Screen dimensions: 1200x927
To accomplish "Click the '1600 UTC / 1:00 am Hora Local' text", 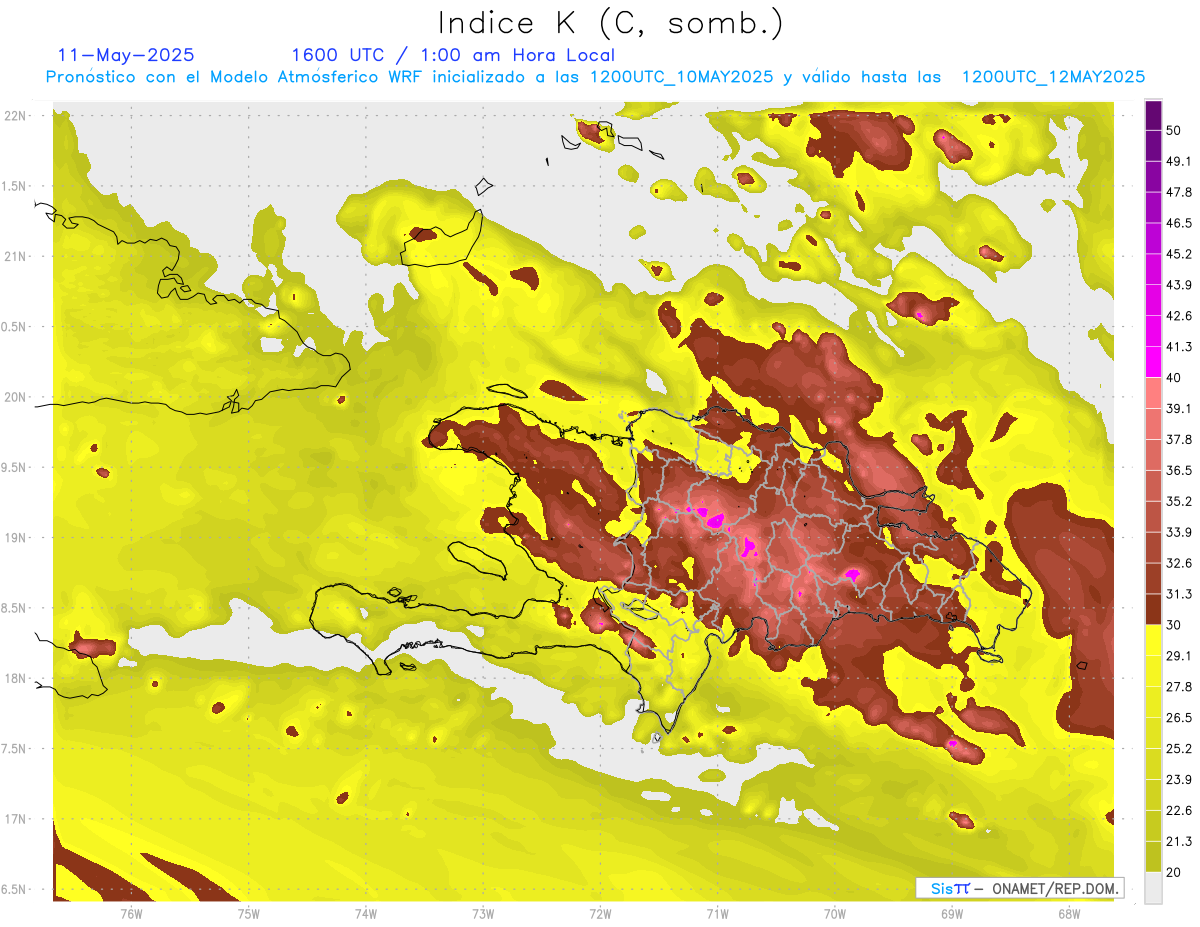I will (453, 55).
